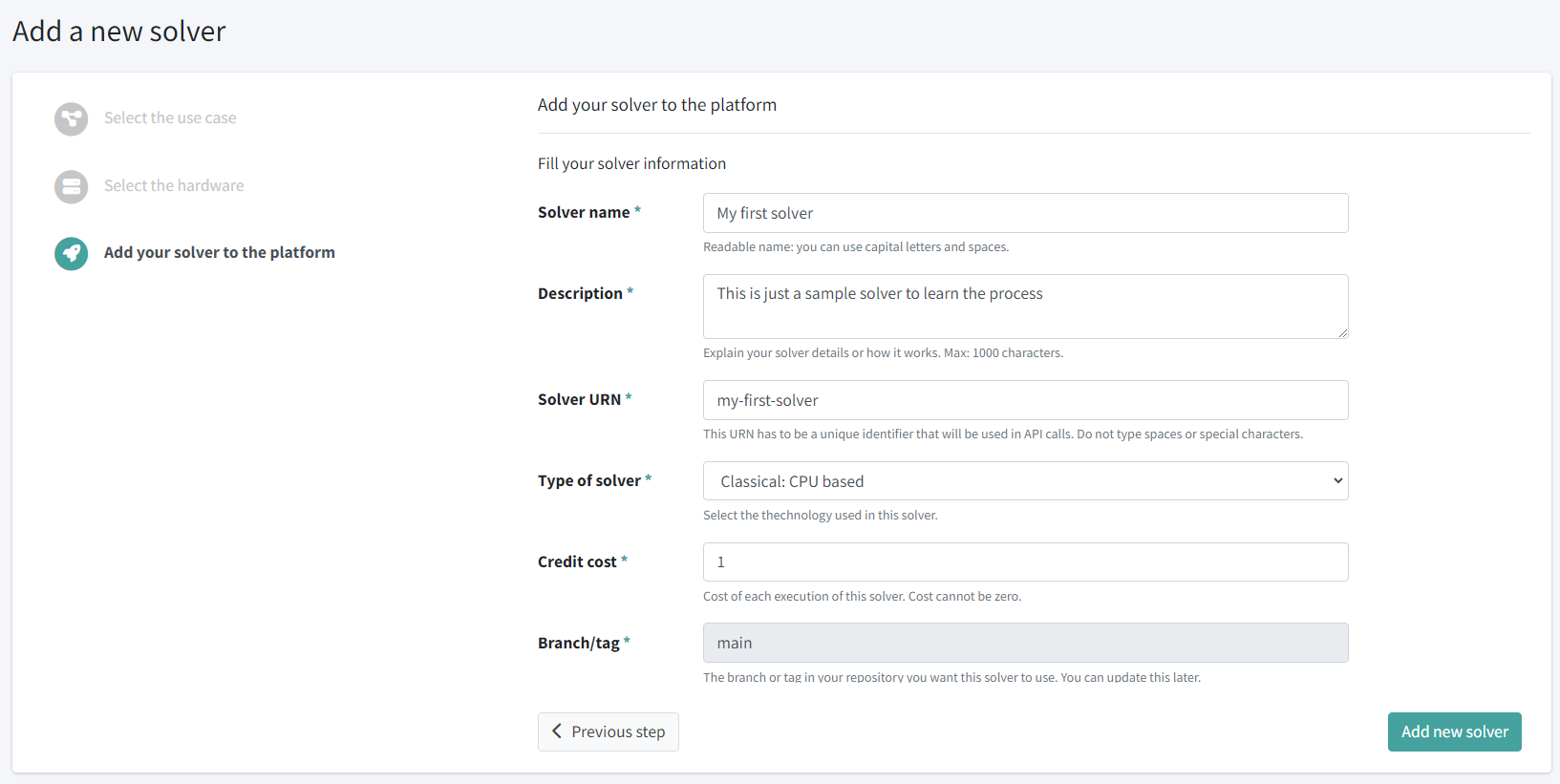
Task: Click the use case step icon
Action: point(71,119)
